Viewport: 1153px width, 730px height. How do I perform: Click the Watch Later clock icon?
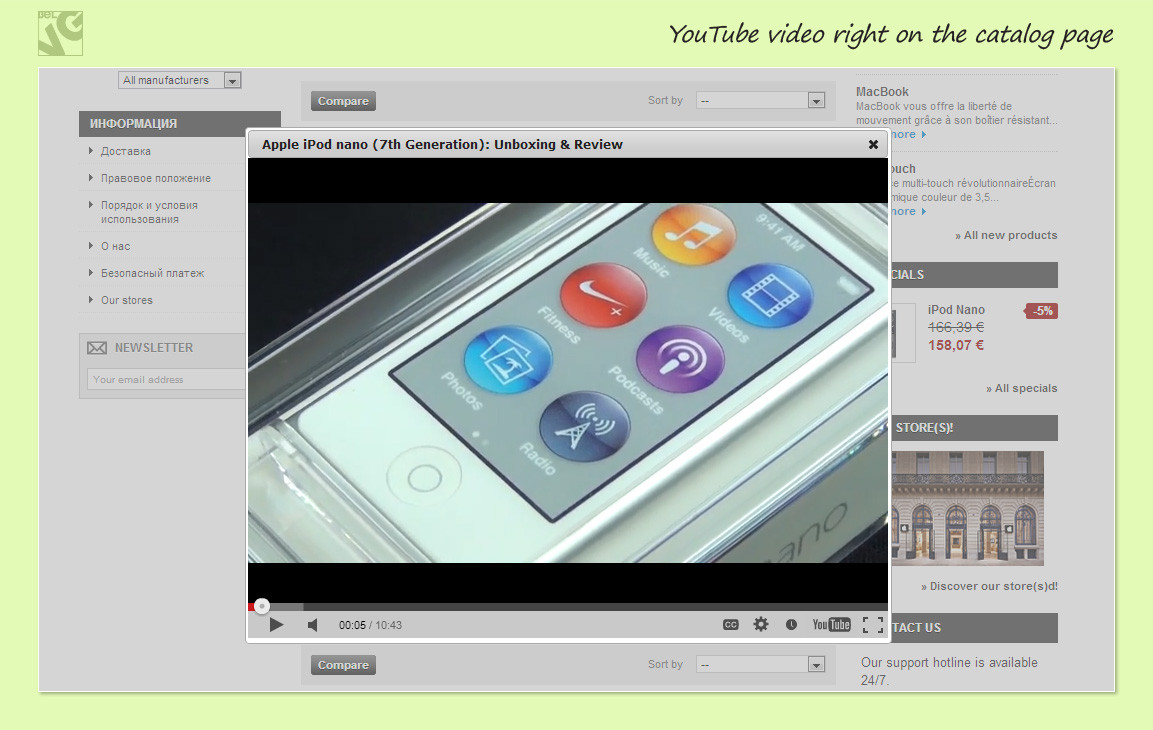[791, 625]
